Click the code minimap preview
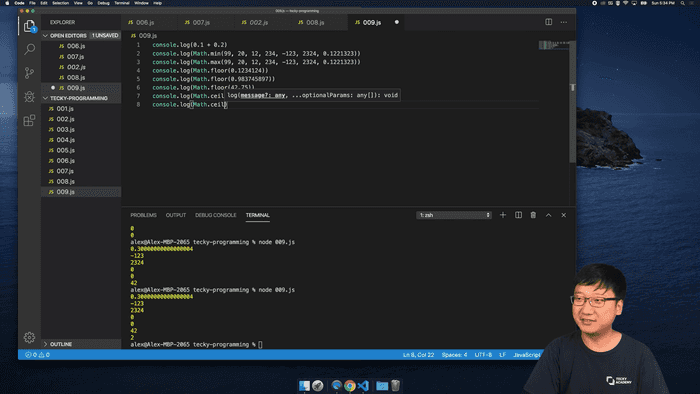Viewport: 700px width, 394px height. tap(554, 45)
